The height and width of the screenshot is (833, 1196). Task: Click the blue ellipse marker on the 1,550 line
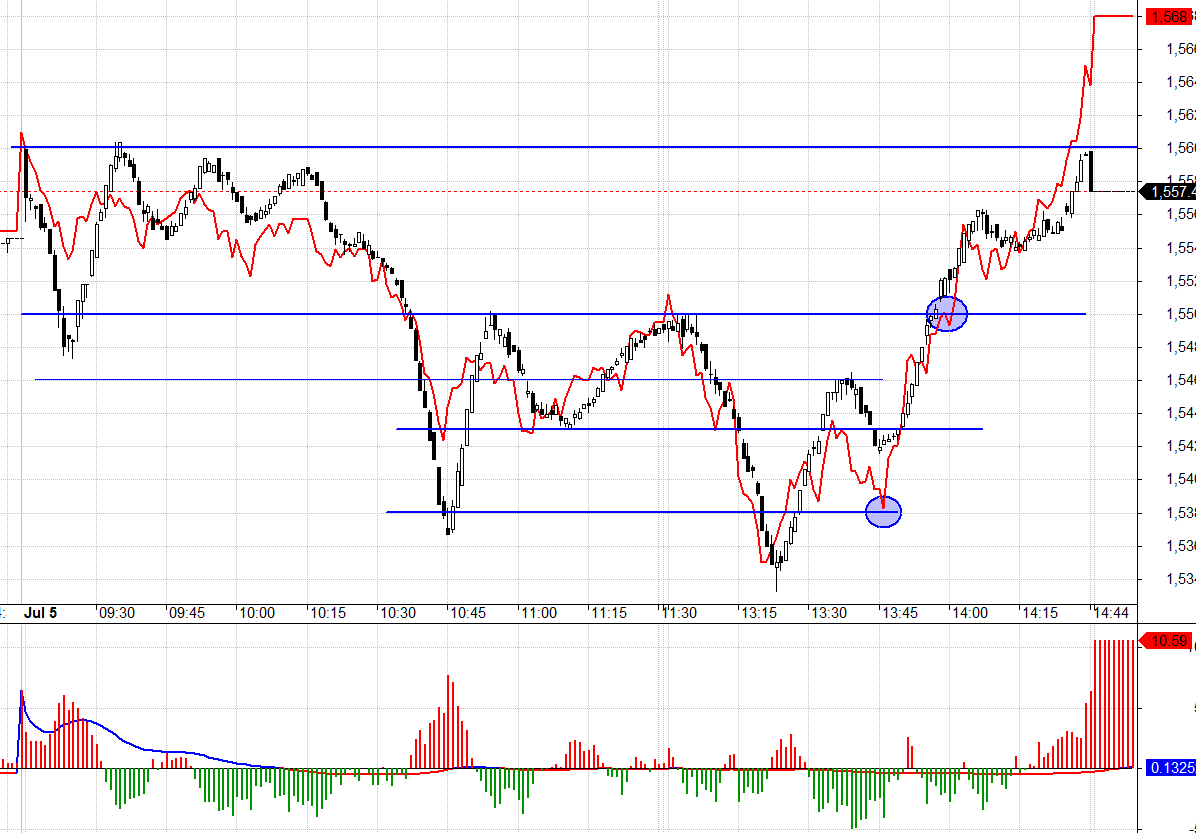point(947,314)
